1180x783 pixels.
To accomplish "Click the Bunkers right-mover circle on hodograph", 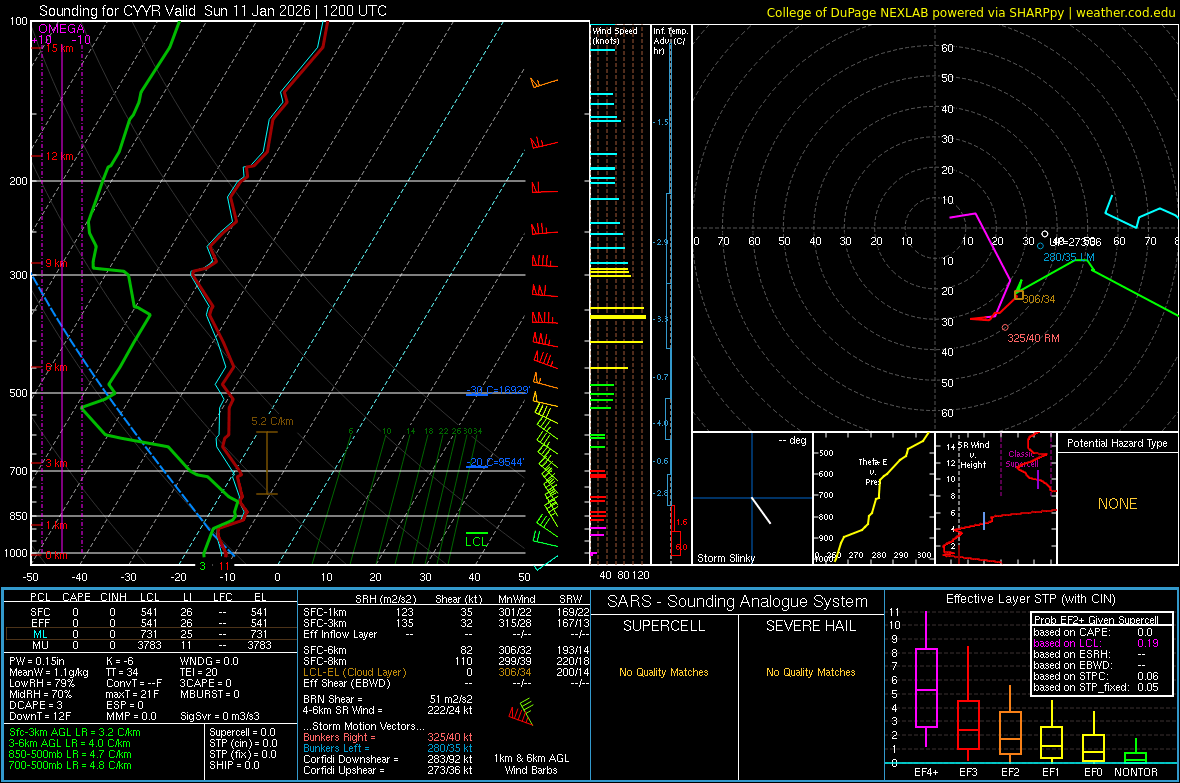I will coord(1005,328).
